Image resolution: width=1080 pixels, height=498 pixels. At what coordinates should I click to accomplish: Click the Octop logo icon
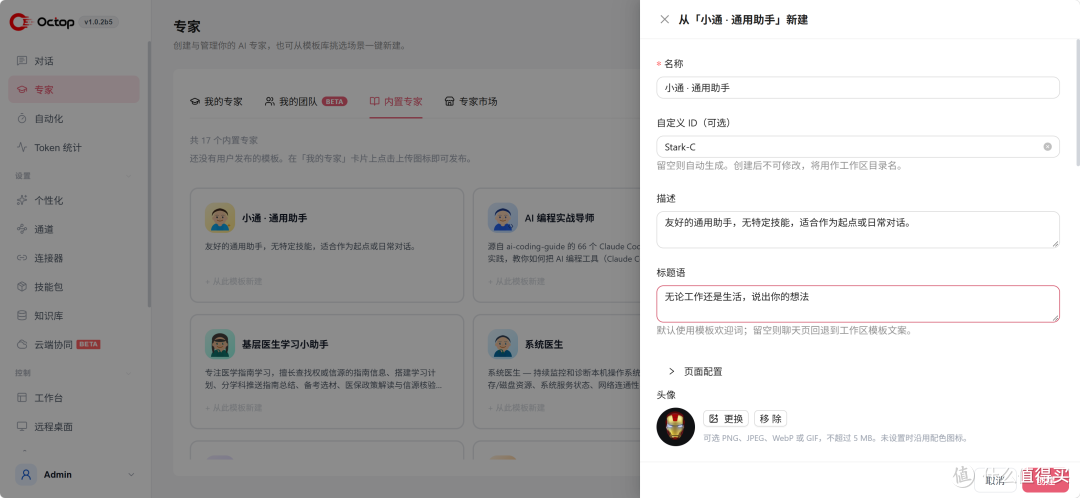(x=19, y=22)
